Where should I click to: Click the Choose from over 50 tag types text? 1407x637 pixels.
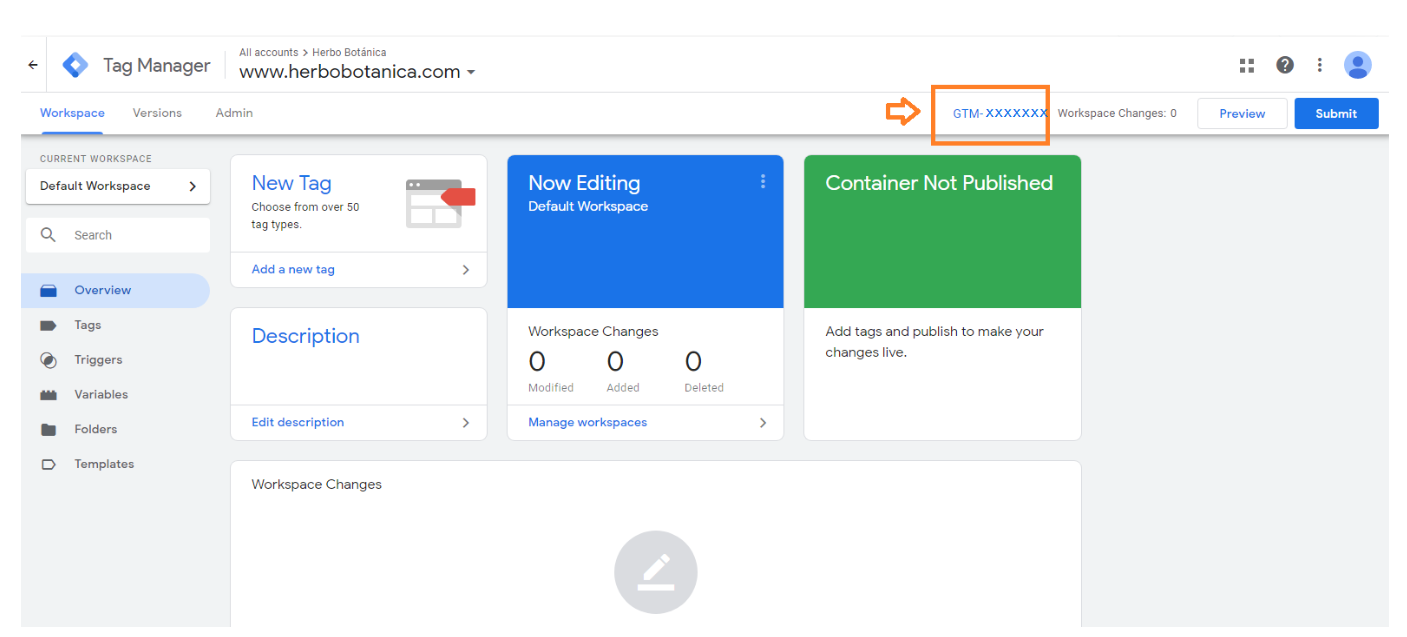tap(305, 216)
